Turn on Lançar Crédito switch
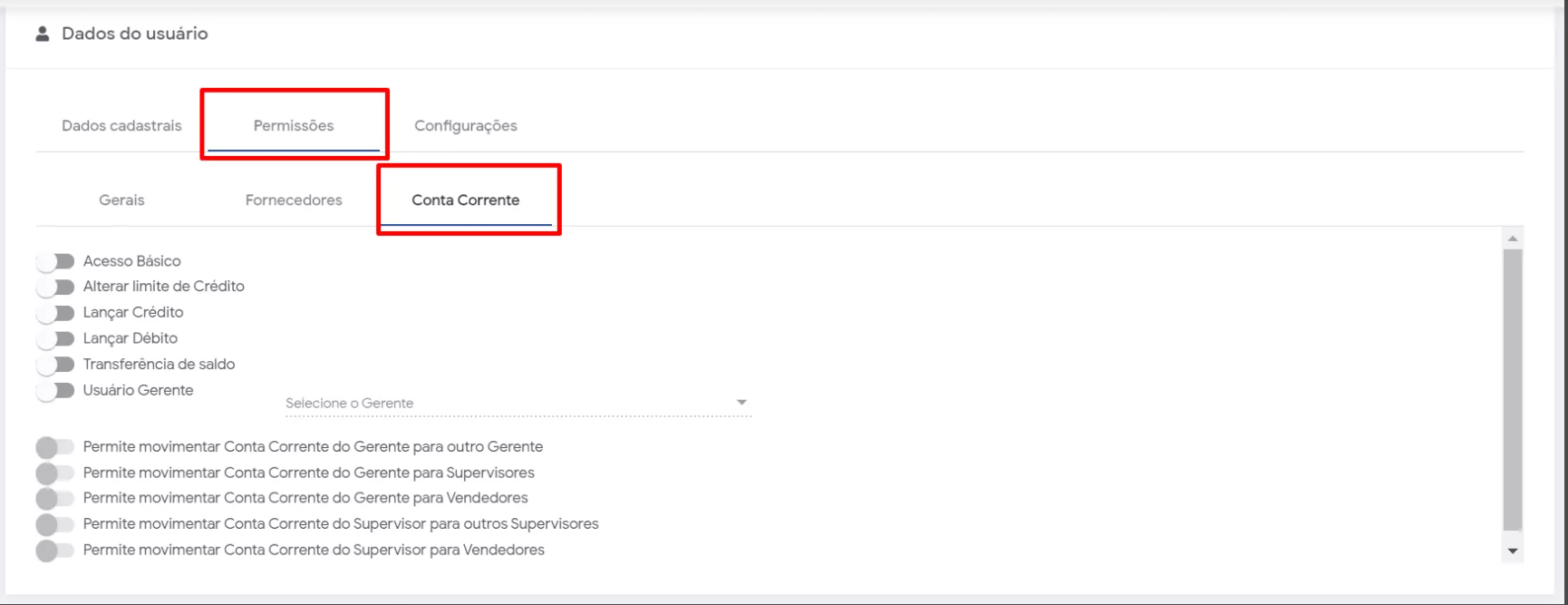Viewport: 1568px width, 605px height. pyautogui.click(x=55, y=313)
